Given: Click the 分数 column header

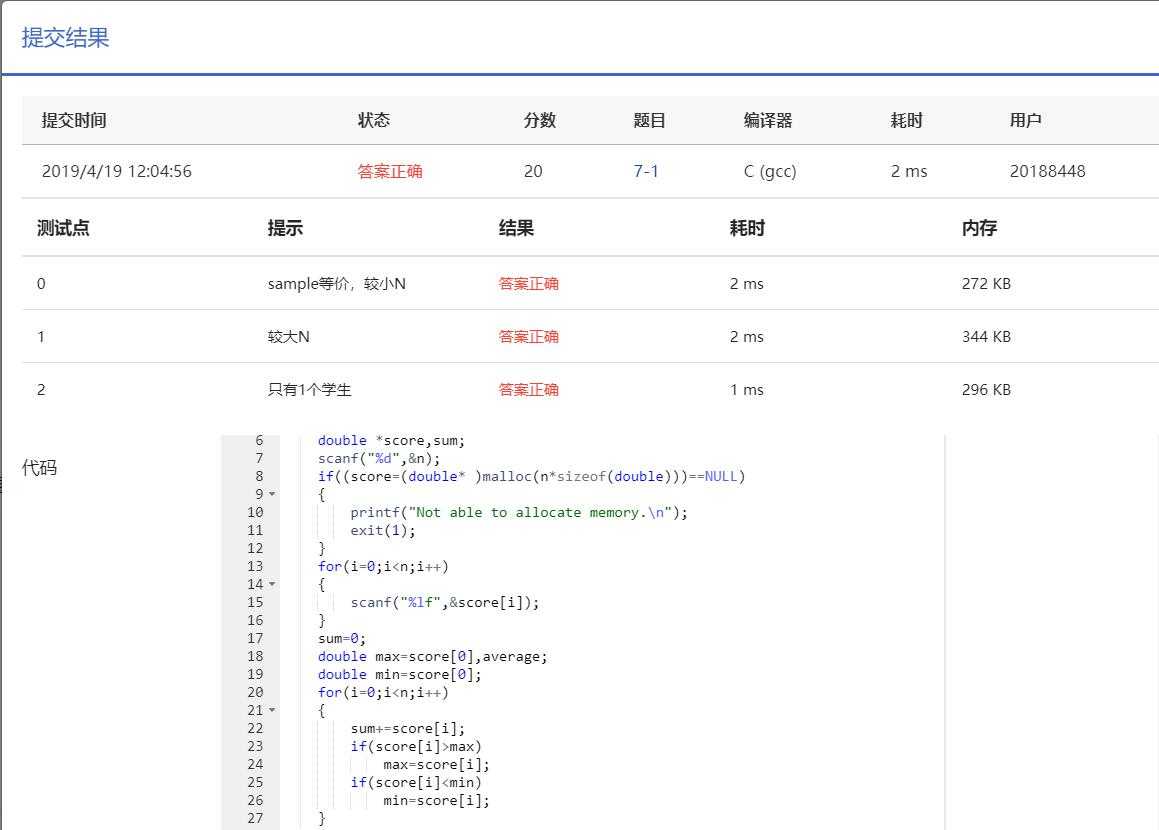Looking at the screenshot, I should pyautogui.click(x=540, y=120).
